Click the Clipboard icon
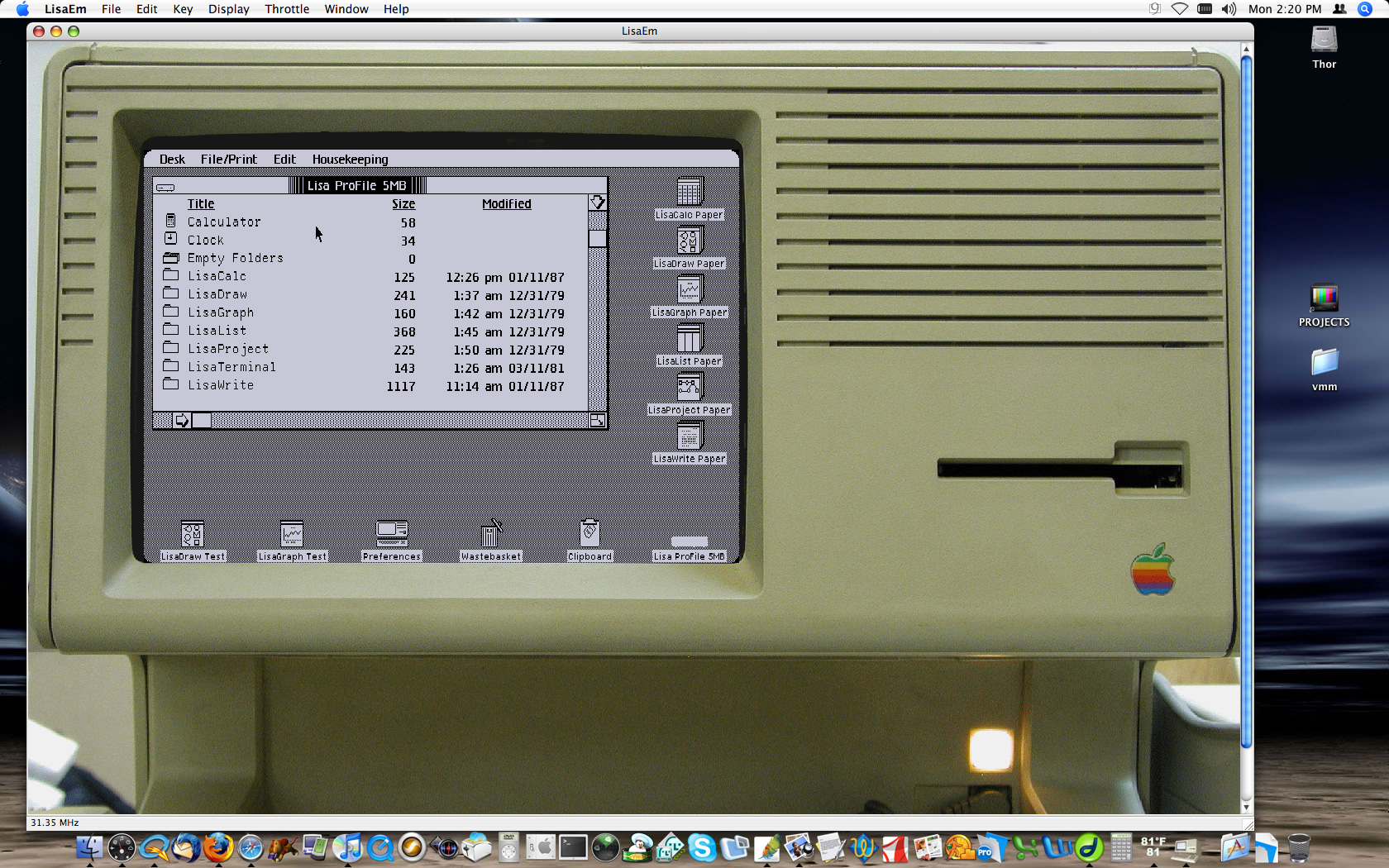The height and width of the screenshot is (868, 1389). point(589,534)
